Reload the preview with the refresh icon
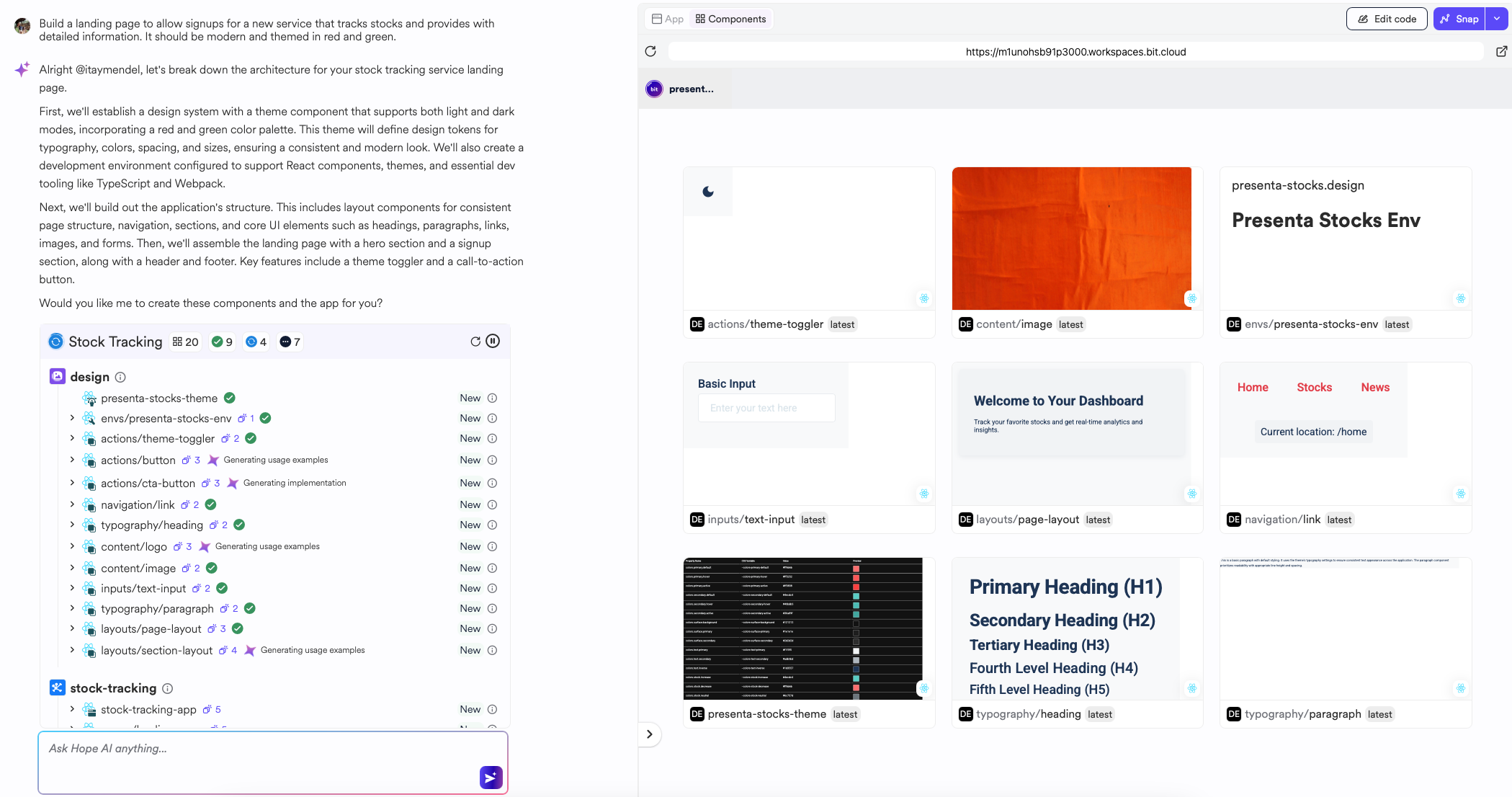The image size is (1512, 797). coord(650,51)
